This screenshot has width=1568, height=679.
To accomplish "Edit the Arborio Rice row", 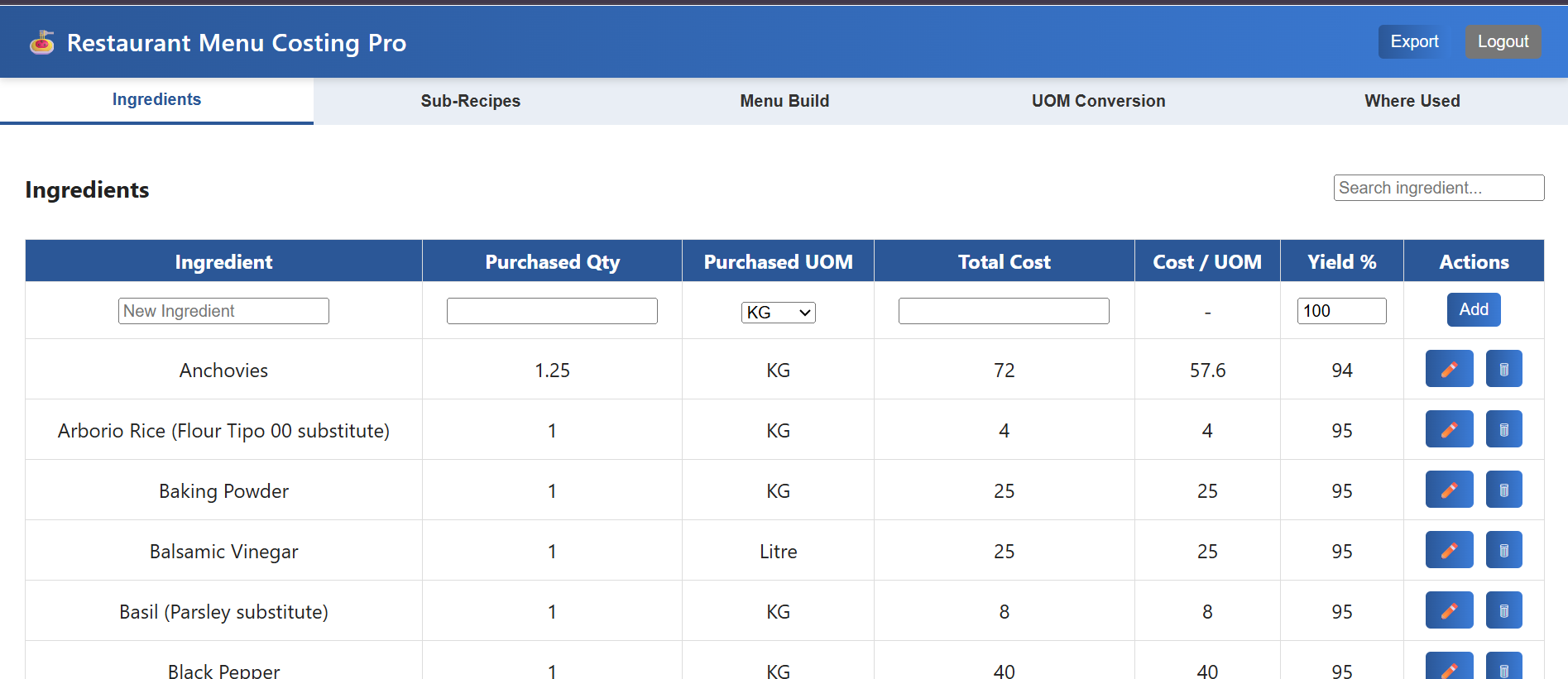I will point(1449,429).
